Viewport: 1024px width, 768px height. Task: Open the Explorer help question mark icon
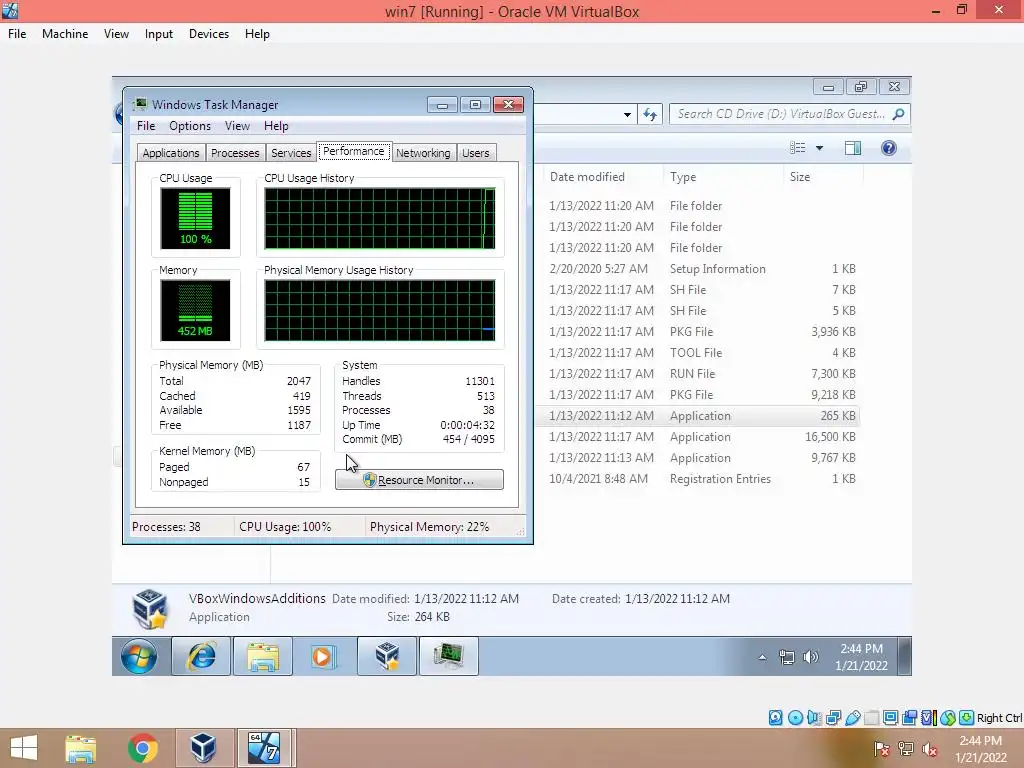pos(888,148)
